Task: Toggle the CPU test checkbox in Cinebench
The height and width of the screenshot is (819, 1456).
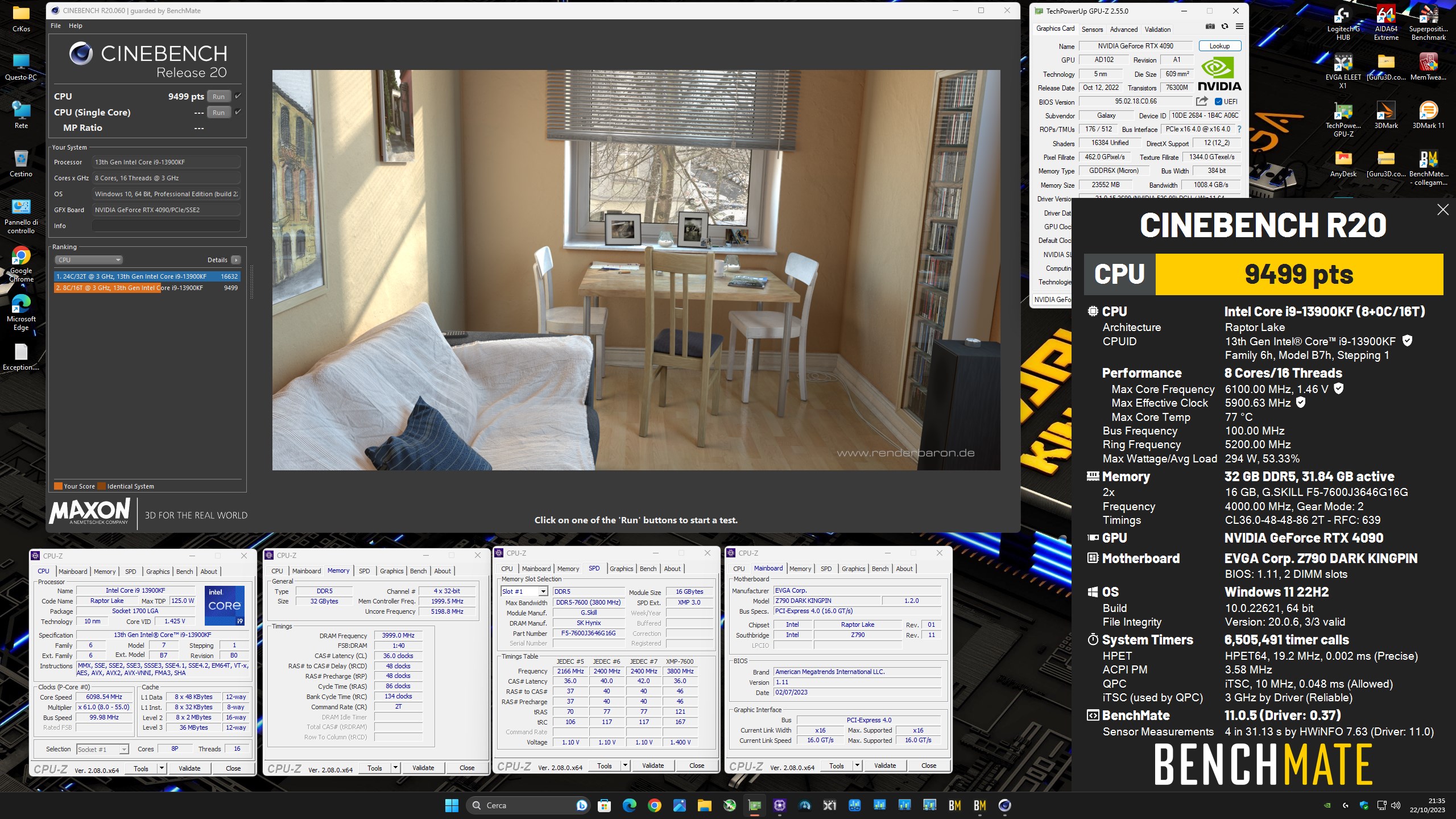Action: coord(238,96)
